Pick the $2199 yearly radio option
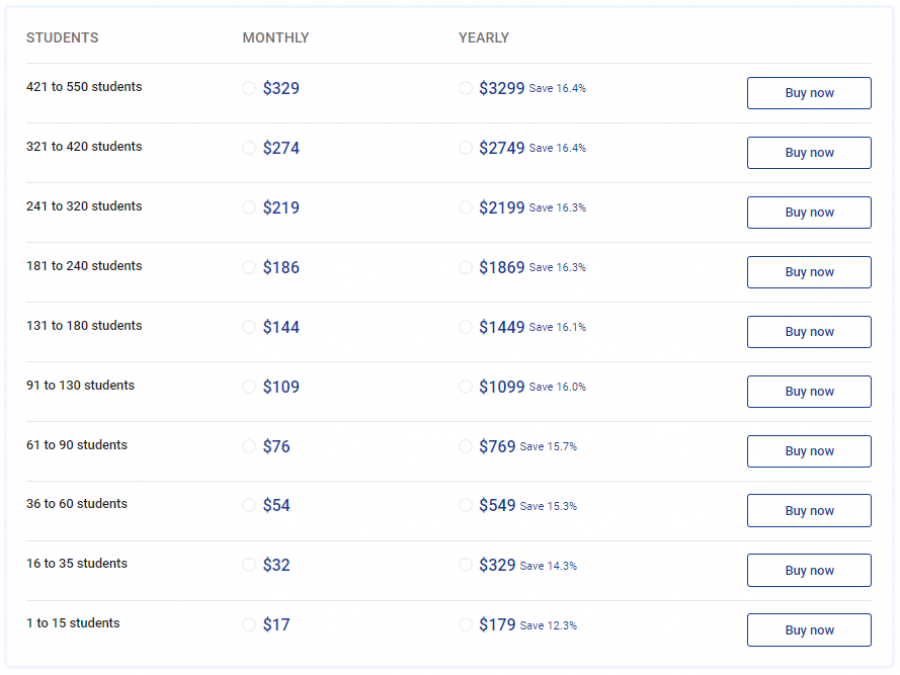 465,208
